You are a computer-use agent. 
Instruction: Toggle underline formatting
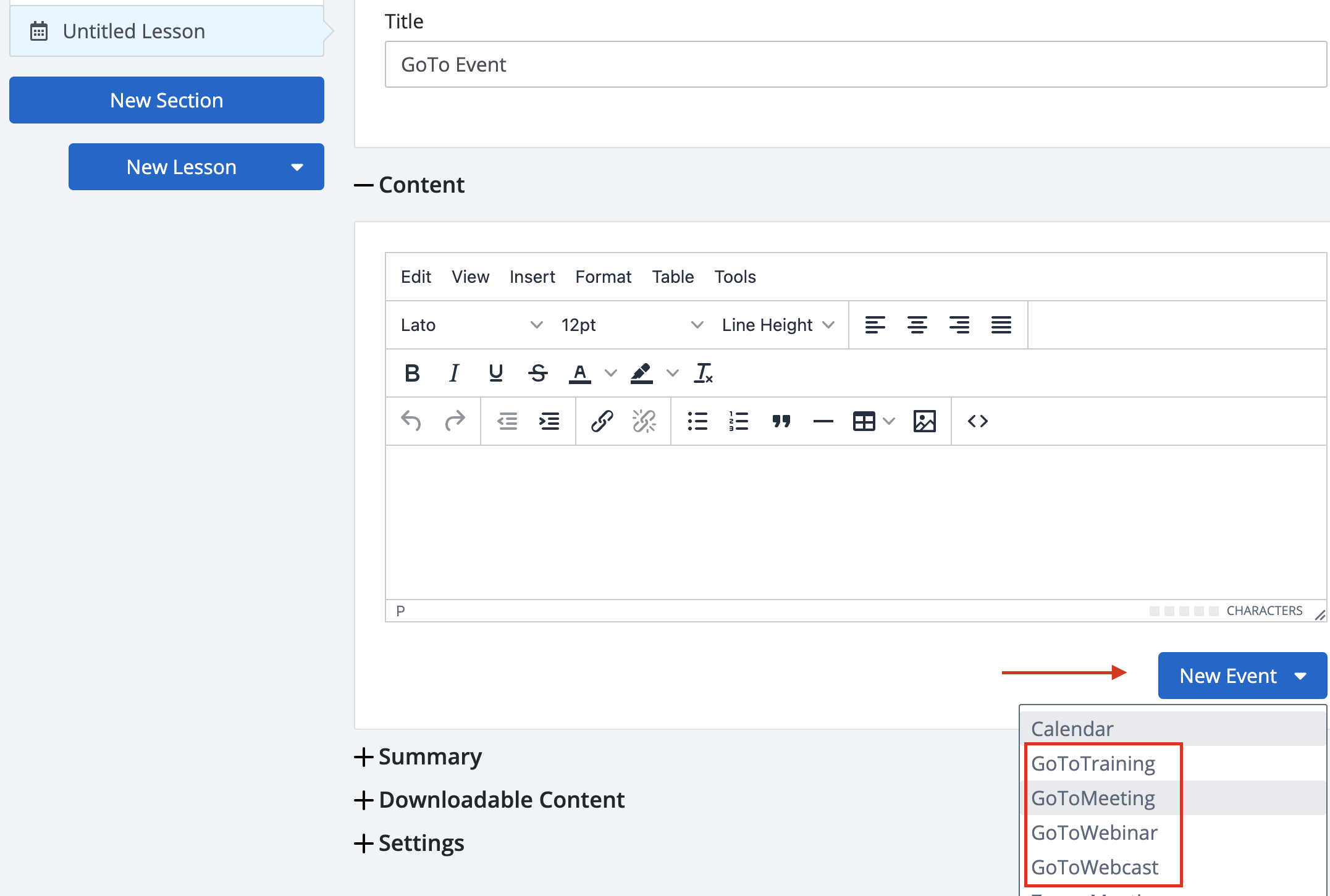point(495,373)
